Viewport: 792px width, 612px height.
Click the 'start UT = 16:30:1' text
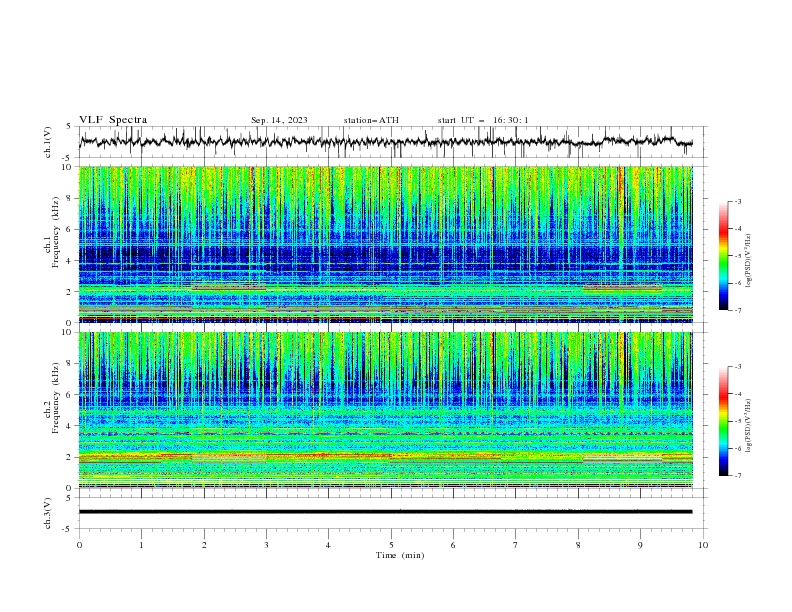pos(483,120)
